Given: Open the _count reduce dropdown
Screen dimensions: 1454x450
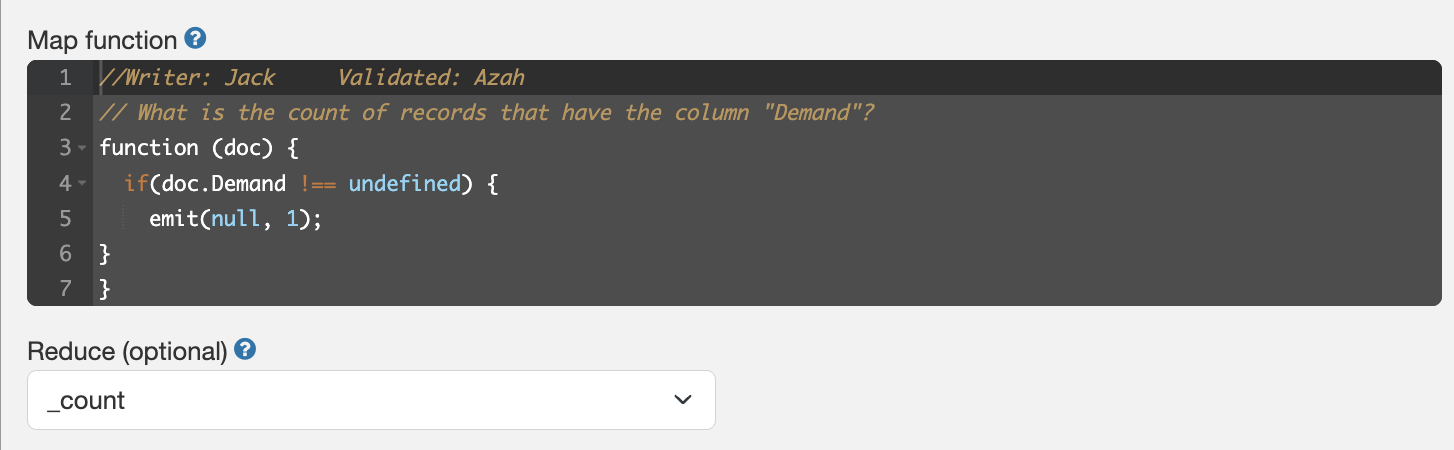Looking at the screenshot, I should coord(371,401).
